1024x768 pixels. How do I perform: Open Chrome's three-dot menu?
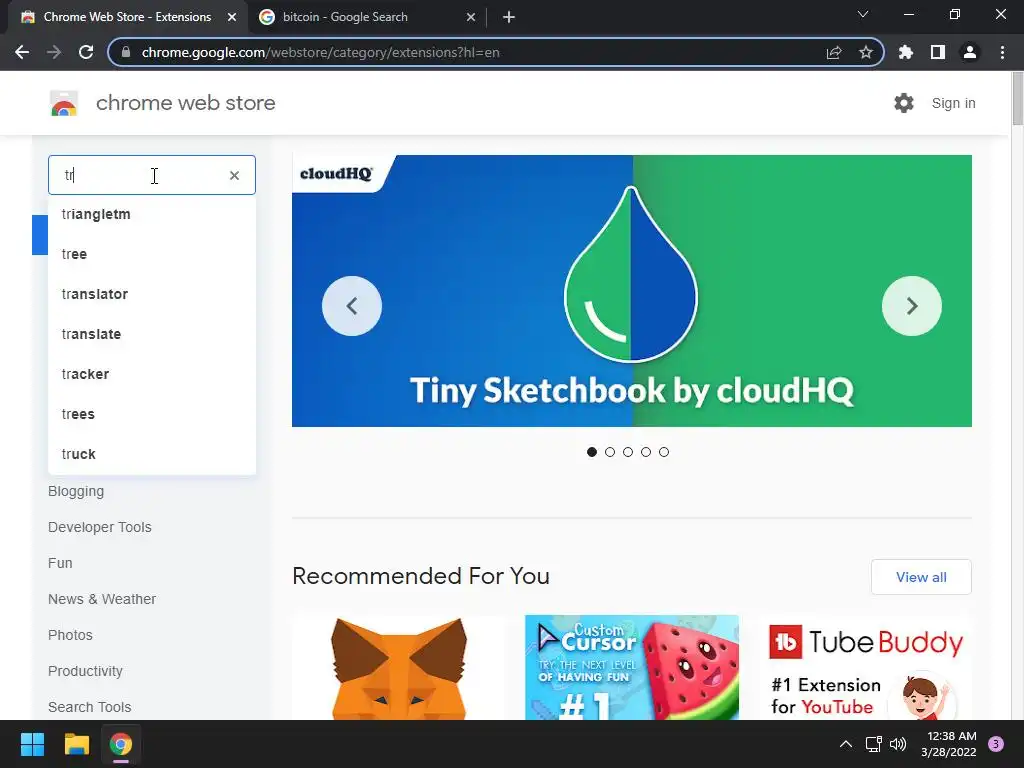click(x=1002, y=52)
